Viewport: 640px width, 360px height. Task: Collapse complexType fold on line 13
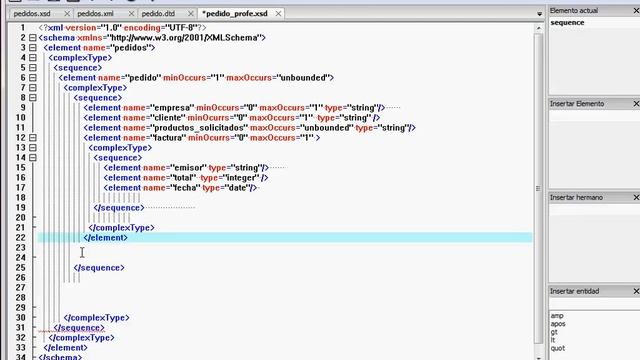click(33, 148)
